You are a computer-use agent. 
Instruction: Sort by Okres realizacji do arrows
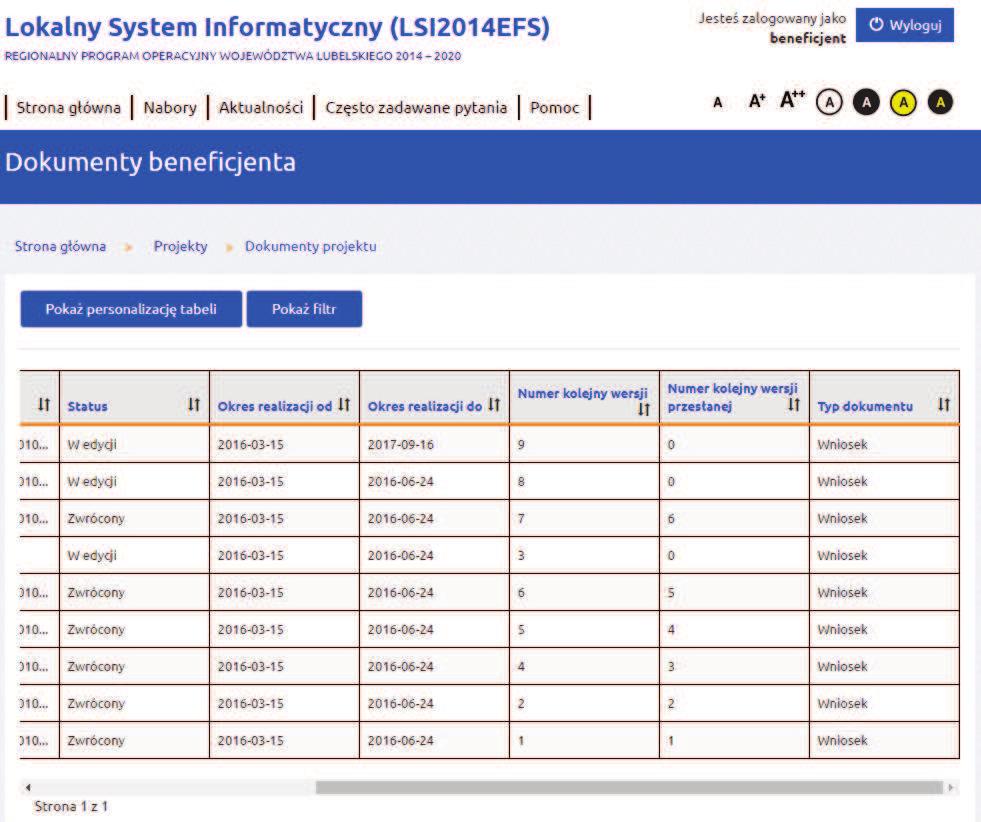pos(494,405)
